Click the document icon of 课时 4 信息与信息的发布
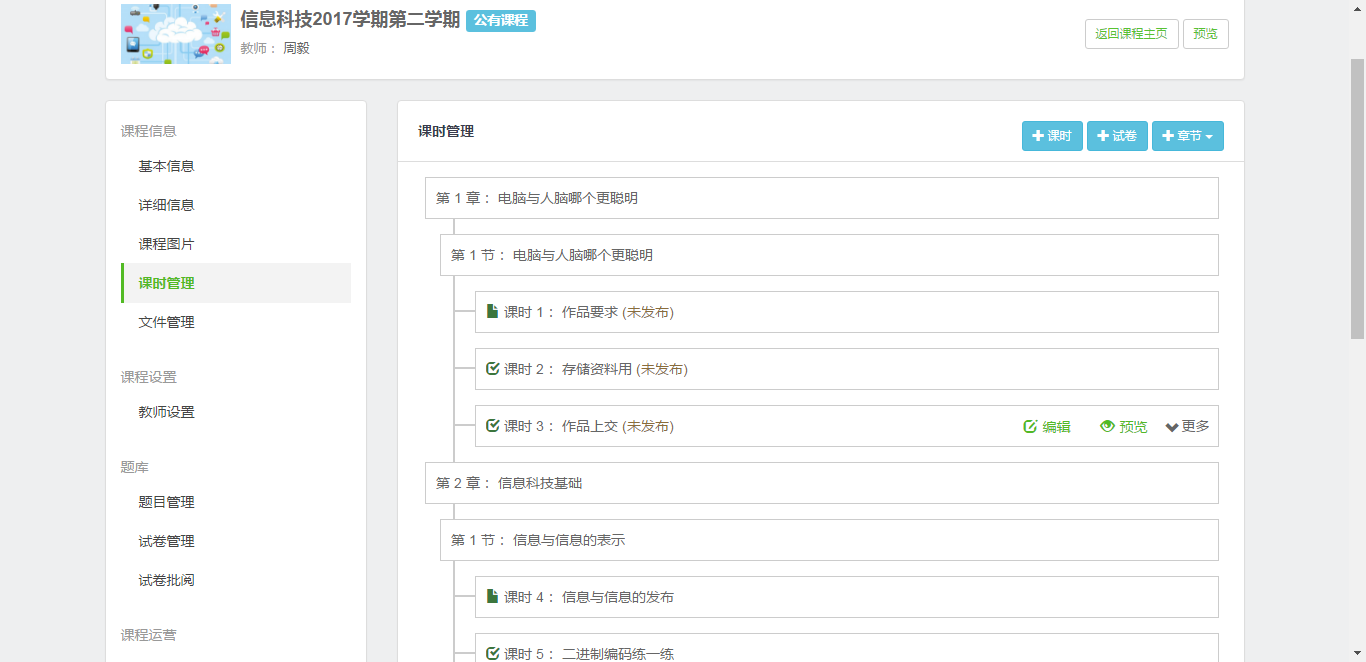1366x662 pixels. (492, 597)
